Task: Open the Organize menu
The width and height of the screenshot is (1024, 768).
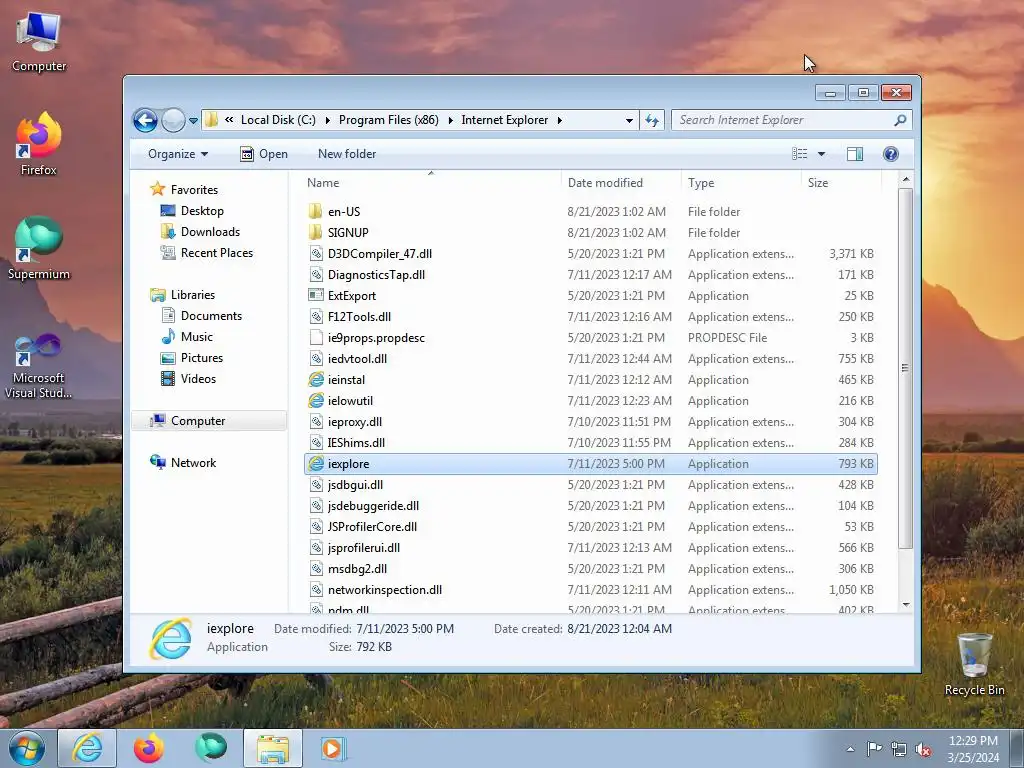Action: pos(178,154)
